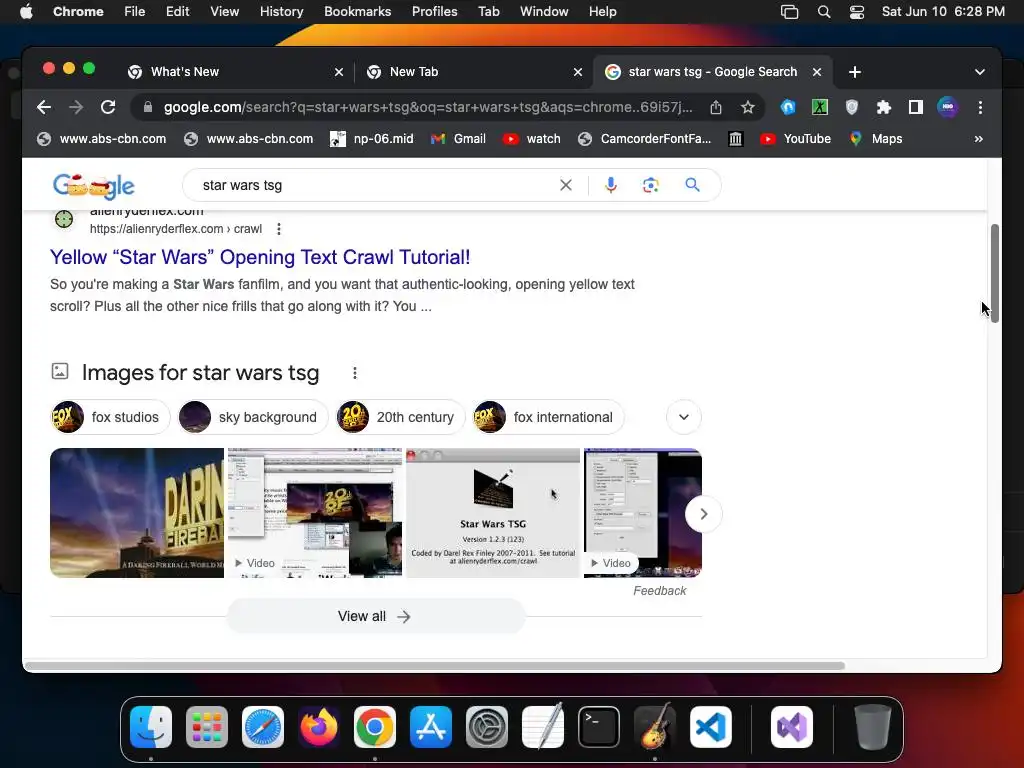Open the share page icon in address bar
The height and width of the screenshot is (768, 1024).
pyautogui.click(x=716, y=107)
